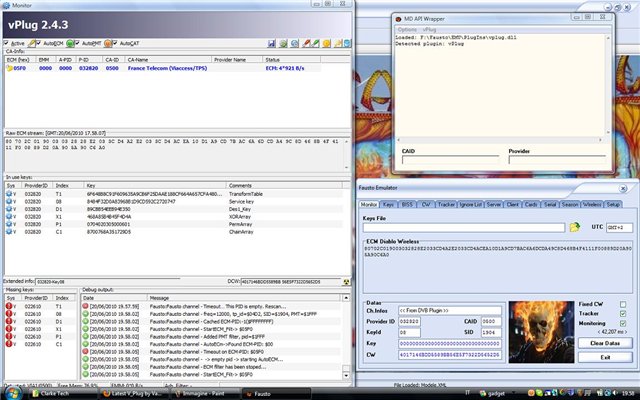Switch to the Server tab

[494, 204]
